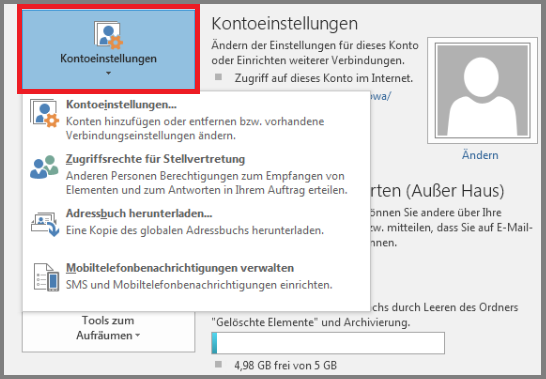Click 'Eine Kopie des globalen Adressbuchs herunterladen.' text
The width and height of the screenshot is (546, 379).
(195, 230)
